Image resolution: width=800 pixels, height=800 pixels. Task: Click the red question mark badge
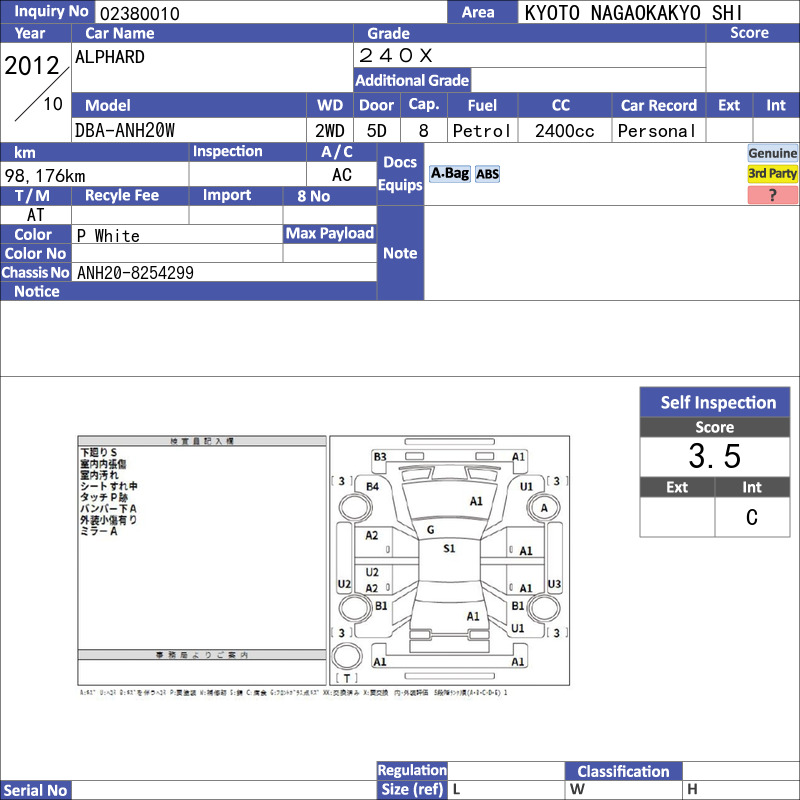point(773,195)
